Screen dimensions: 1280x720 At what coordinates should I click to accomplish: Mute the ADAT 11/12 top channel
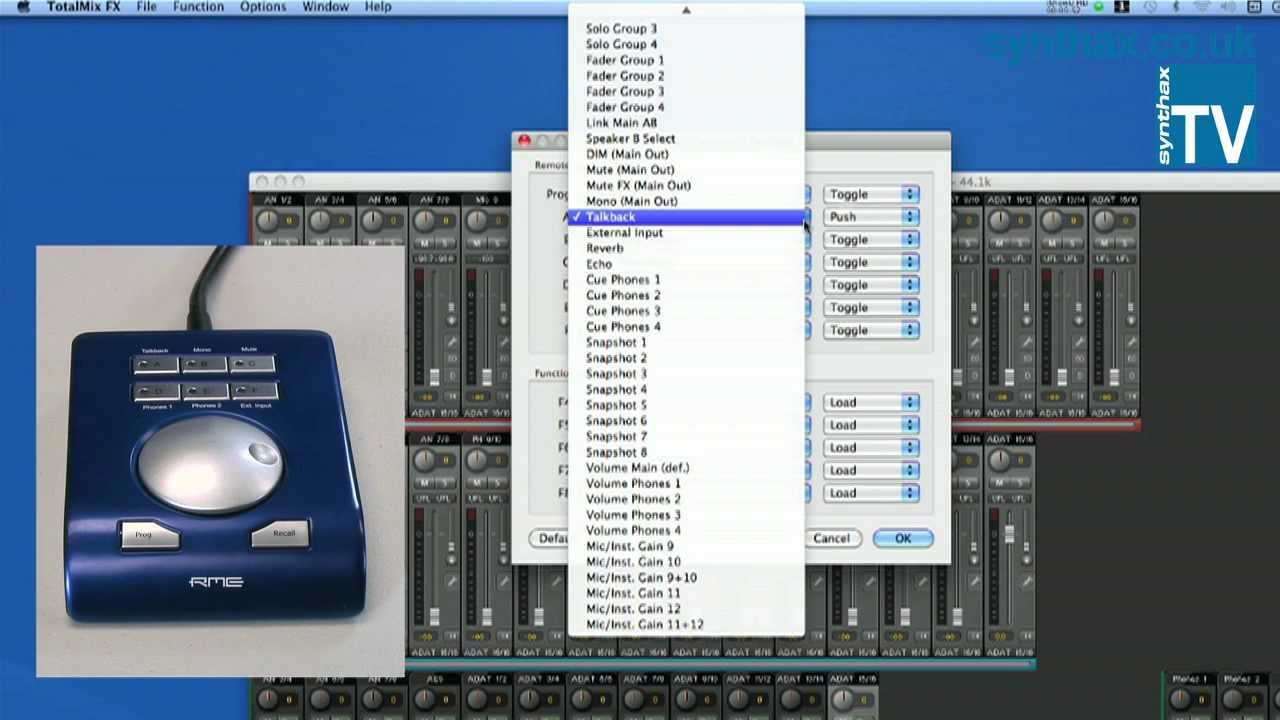(999, 243)
